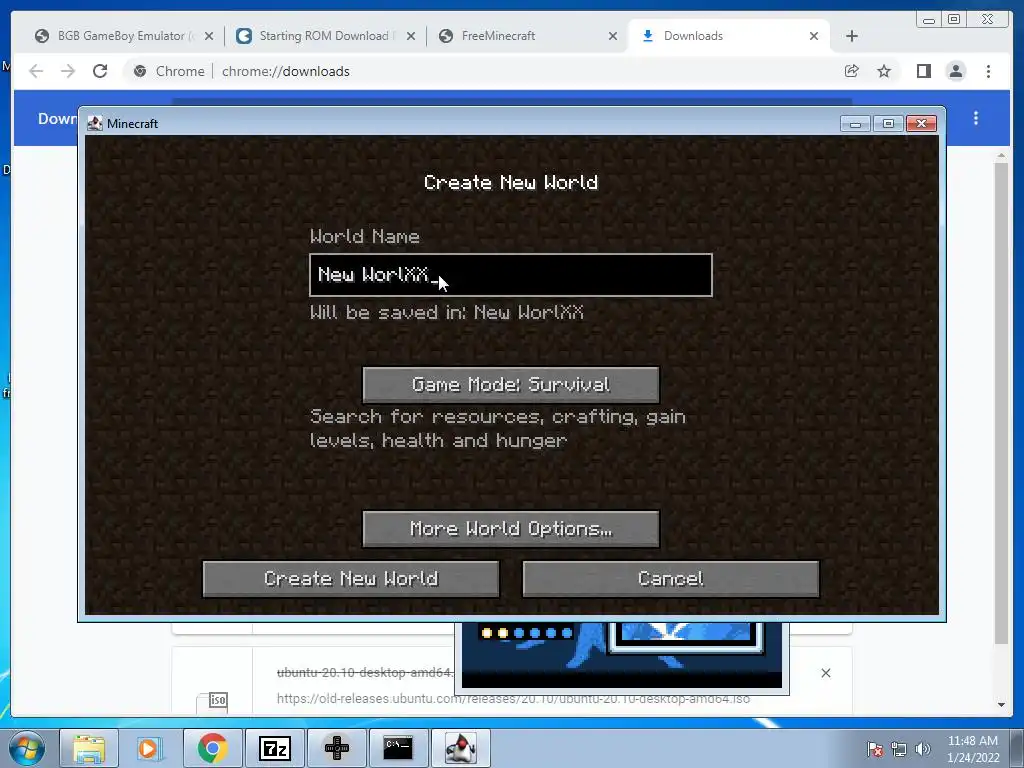Click the World Name text field

click(511, 275)
